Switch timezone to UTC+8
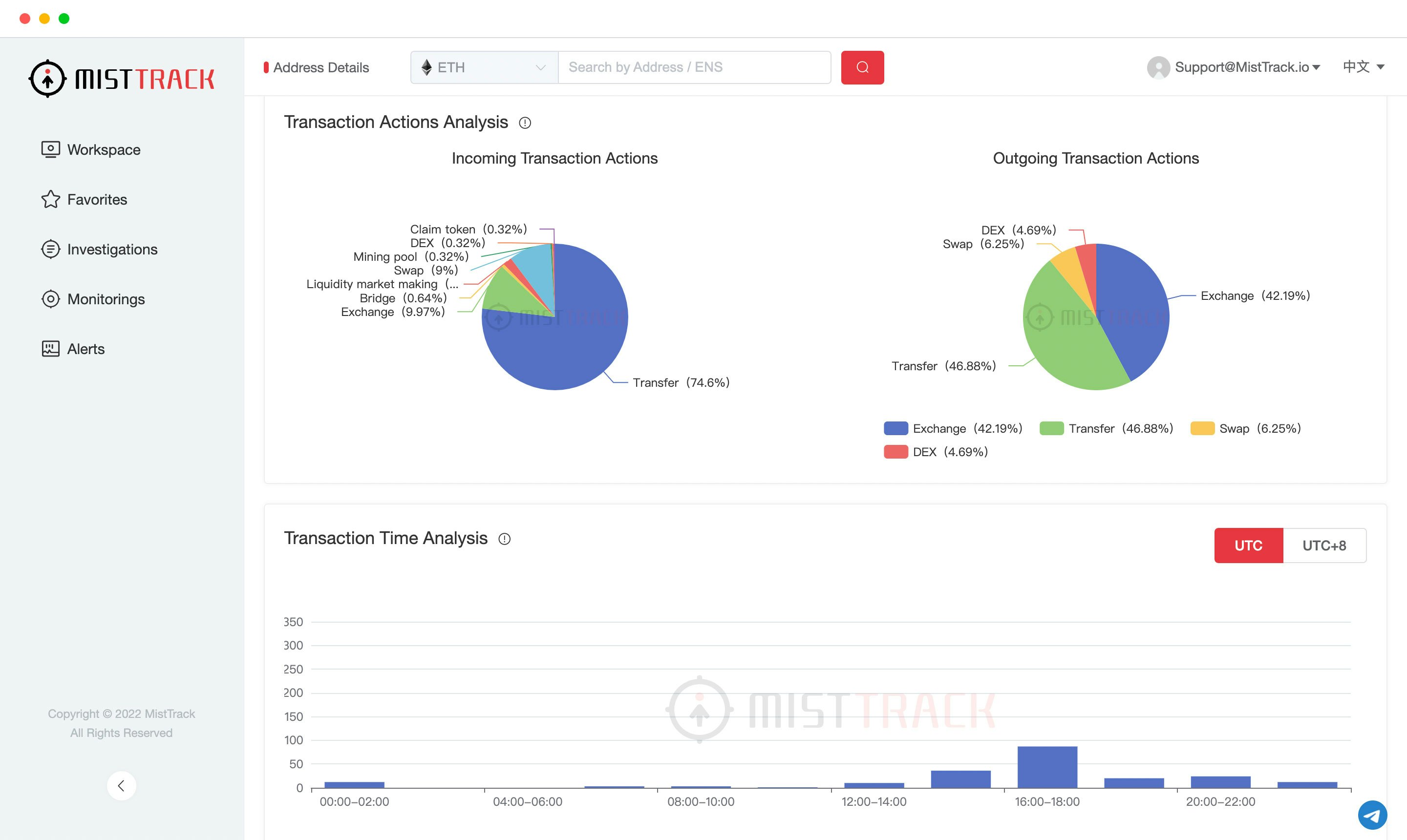The height and width of the screenshot is (840, 1407). point(1325,545)
